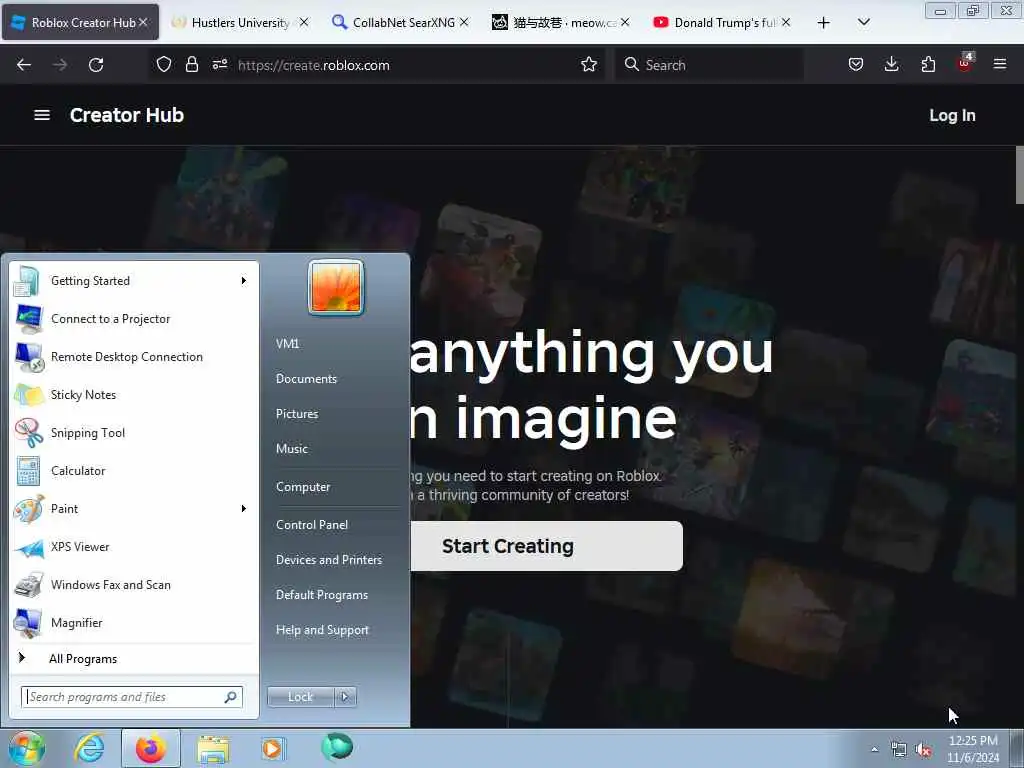Click Search programs and files box
1024x768 pixels.
tap(131, 697)
